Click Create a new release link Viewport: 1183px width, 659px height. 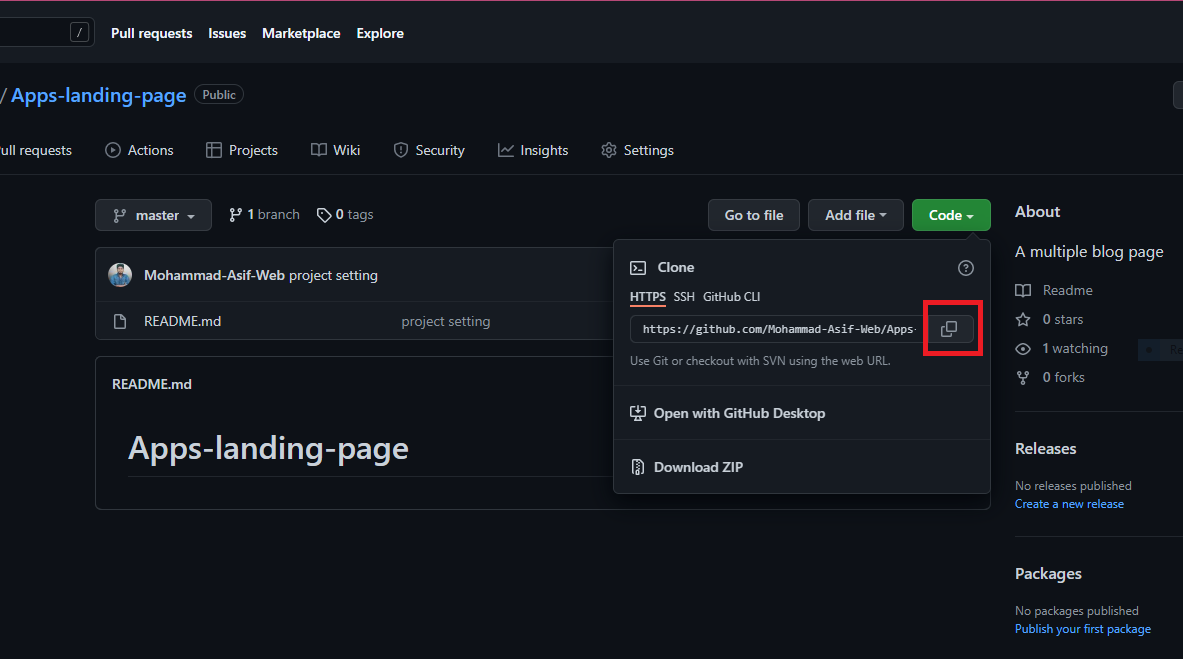click(x=1069, y=504)
